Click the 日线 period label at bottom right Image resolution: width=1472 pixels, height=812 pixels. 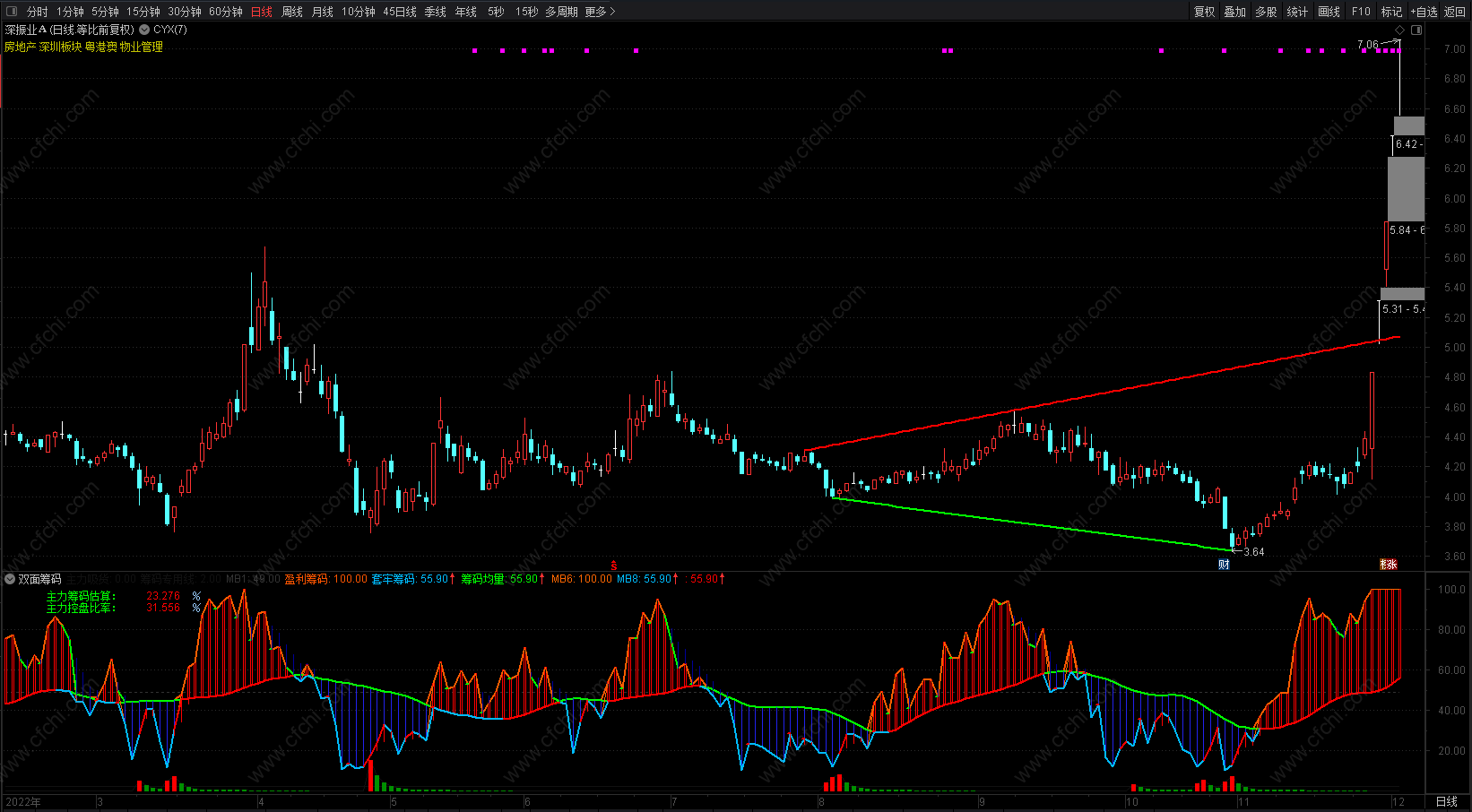[x=1447, y=802]
